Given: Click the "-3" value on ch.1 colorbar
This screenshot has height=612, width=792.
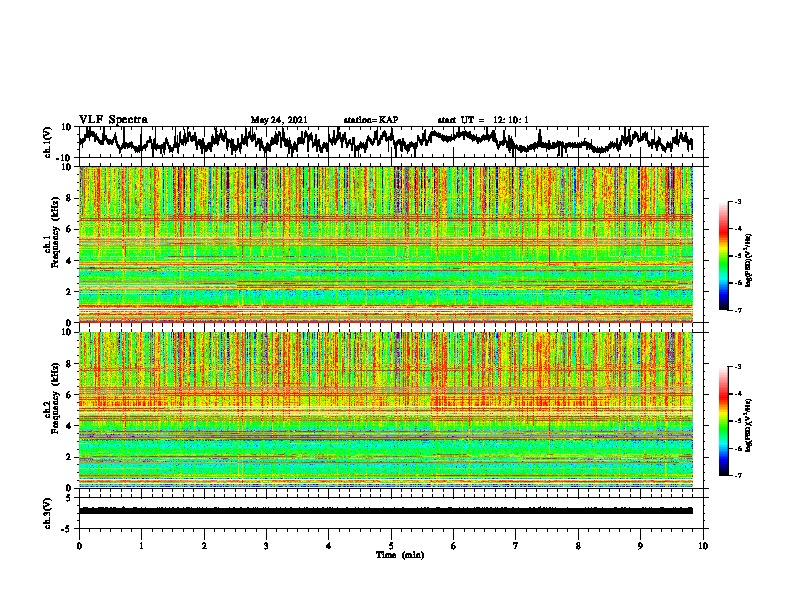Looking at the screenshot, I should (737, 202).
